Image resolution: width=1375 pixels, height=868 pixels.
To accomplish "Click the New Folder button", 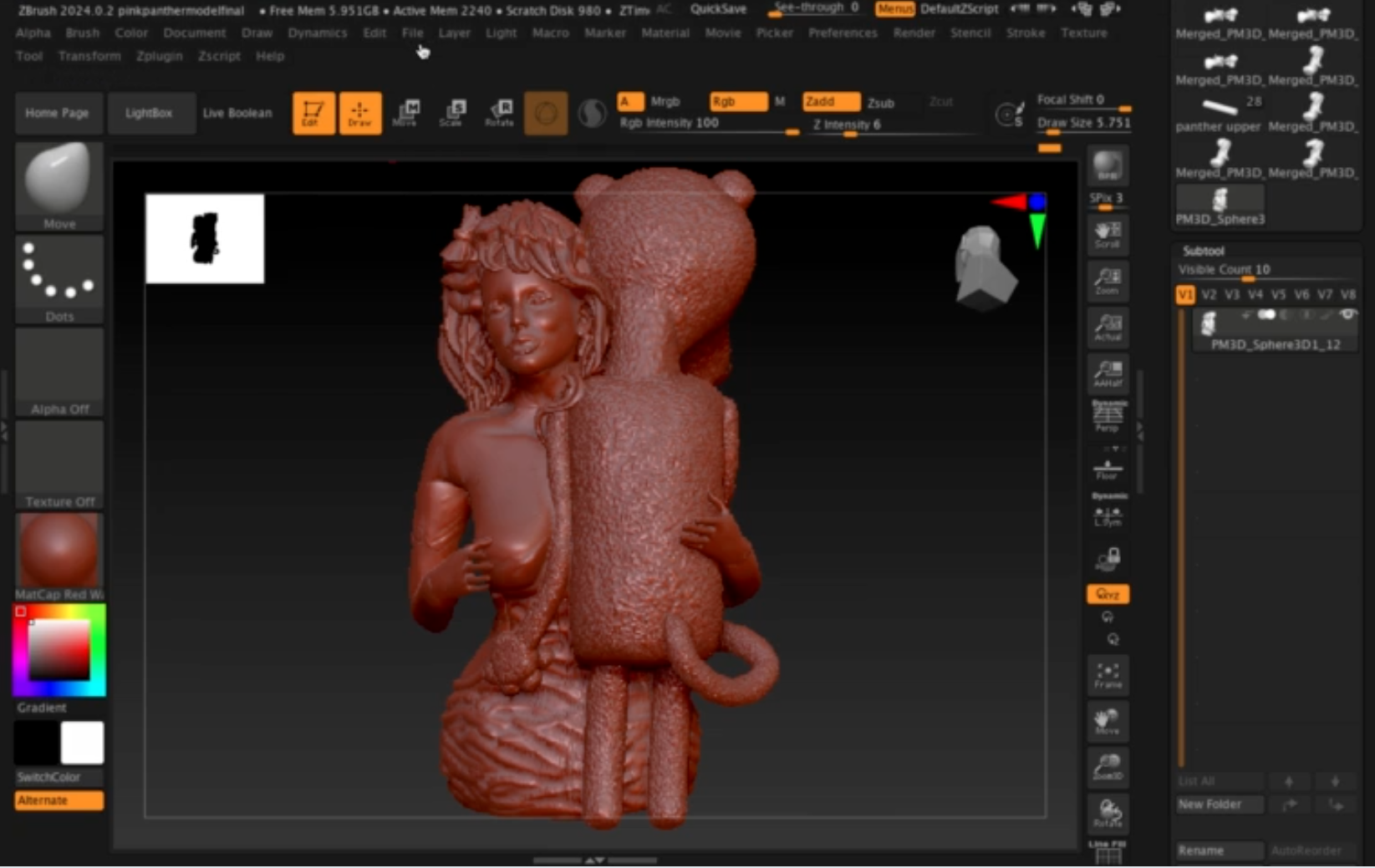I will pyautogui.click(x=1220, y=804).
